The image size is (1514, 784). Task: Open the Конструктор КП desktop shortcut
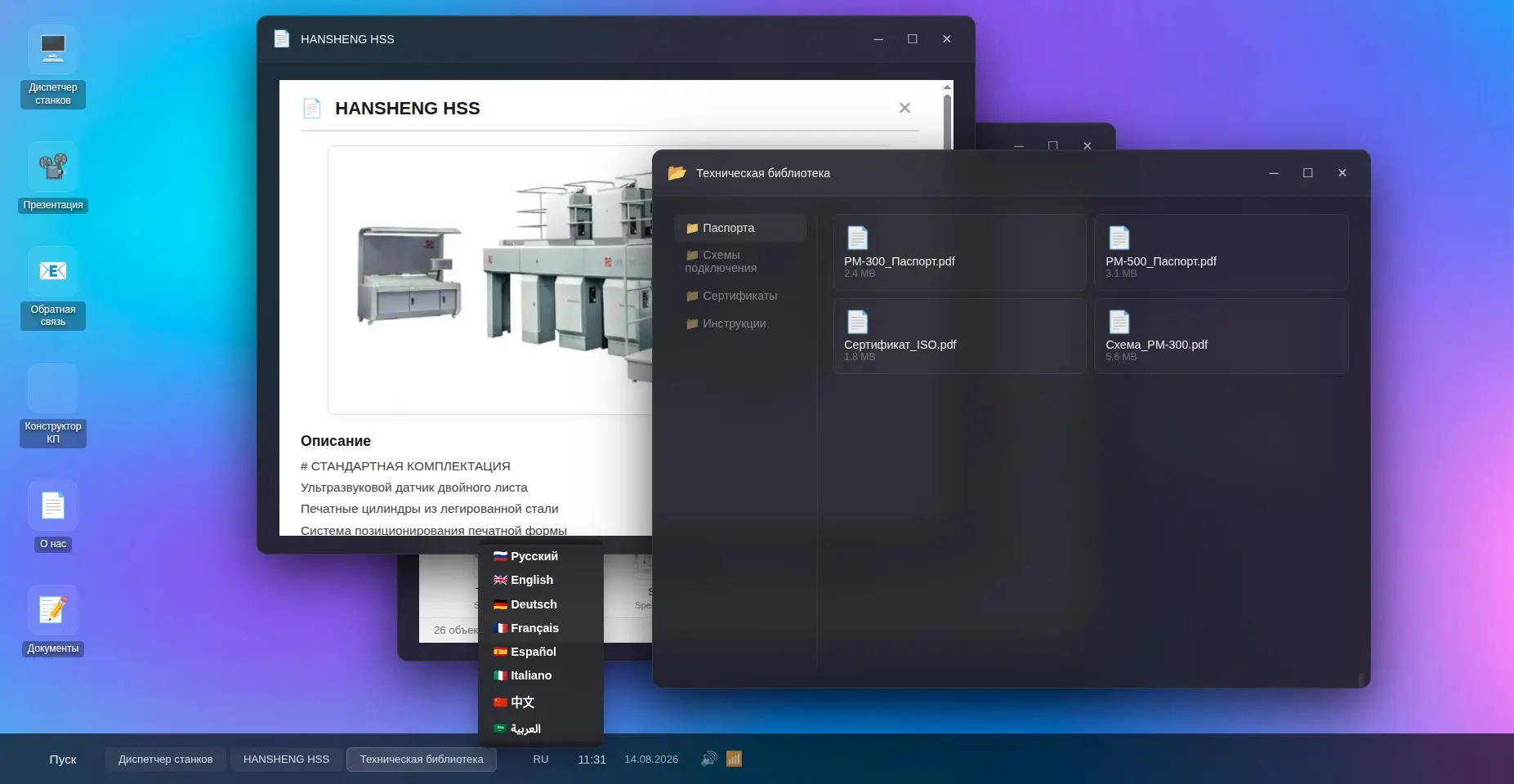tap(53, 405)
